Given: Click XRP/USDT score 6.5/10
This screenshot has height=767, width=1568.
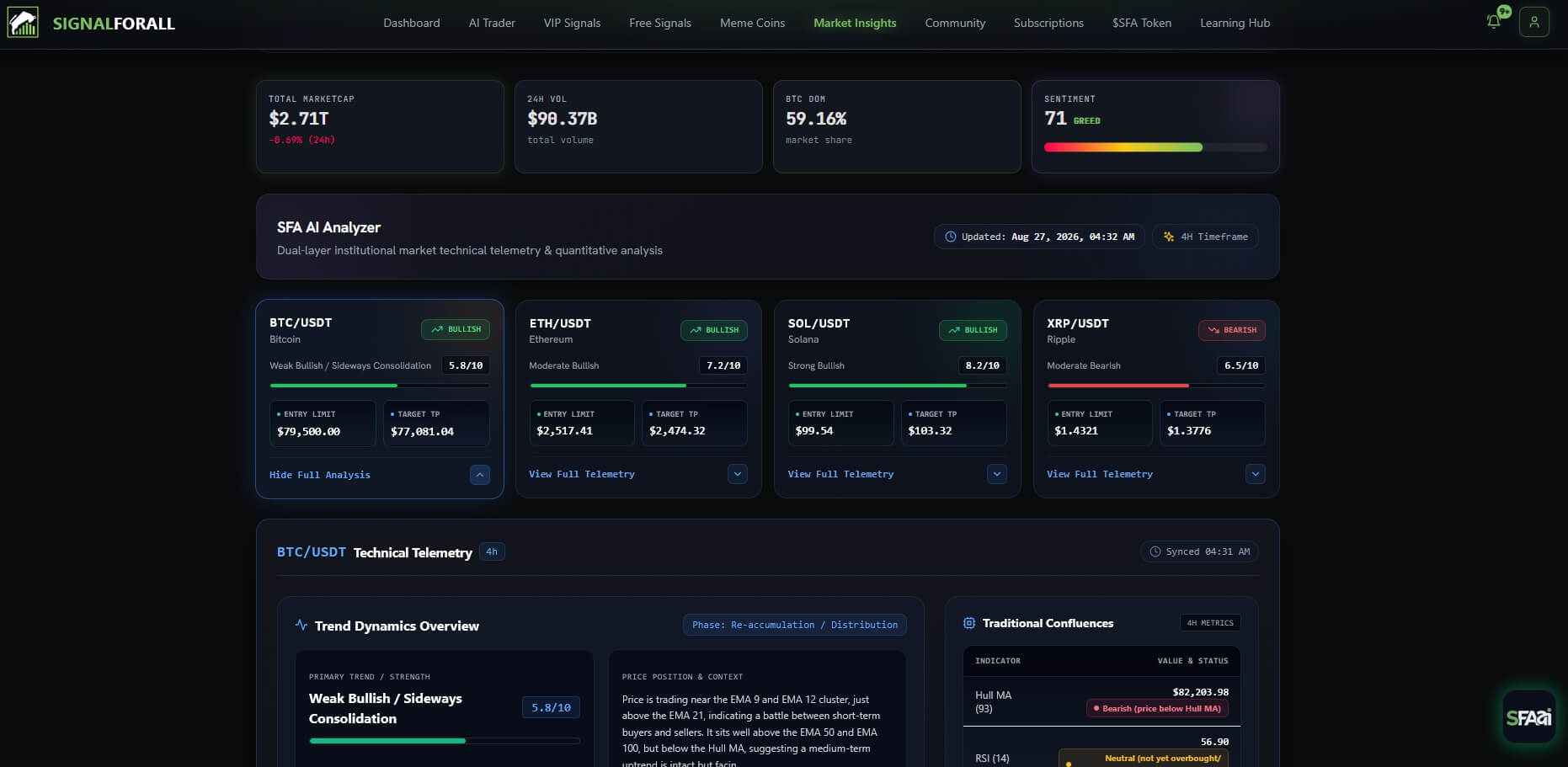Looking at the screenshot, I should coord(1241,365).
